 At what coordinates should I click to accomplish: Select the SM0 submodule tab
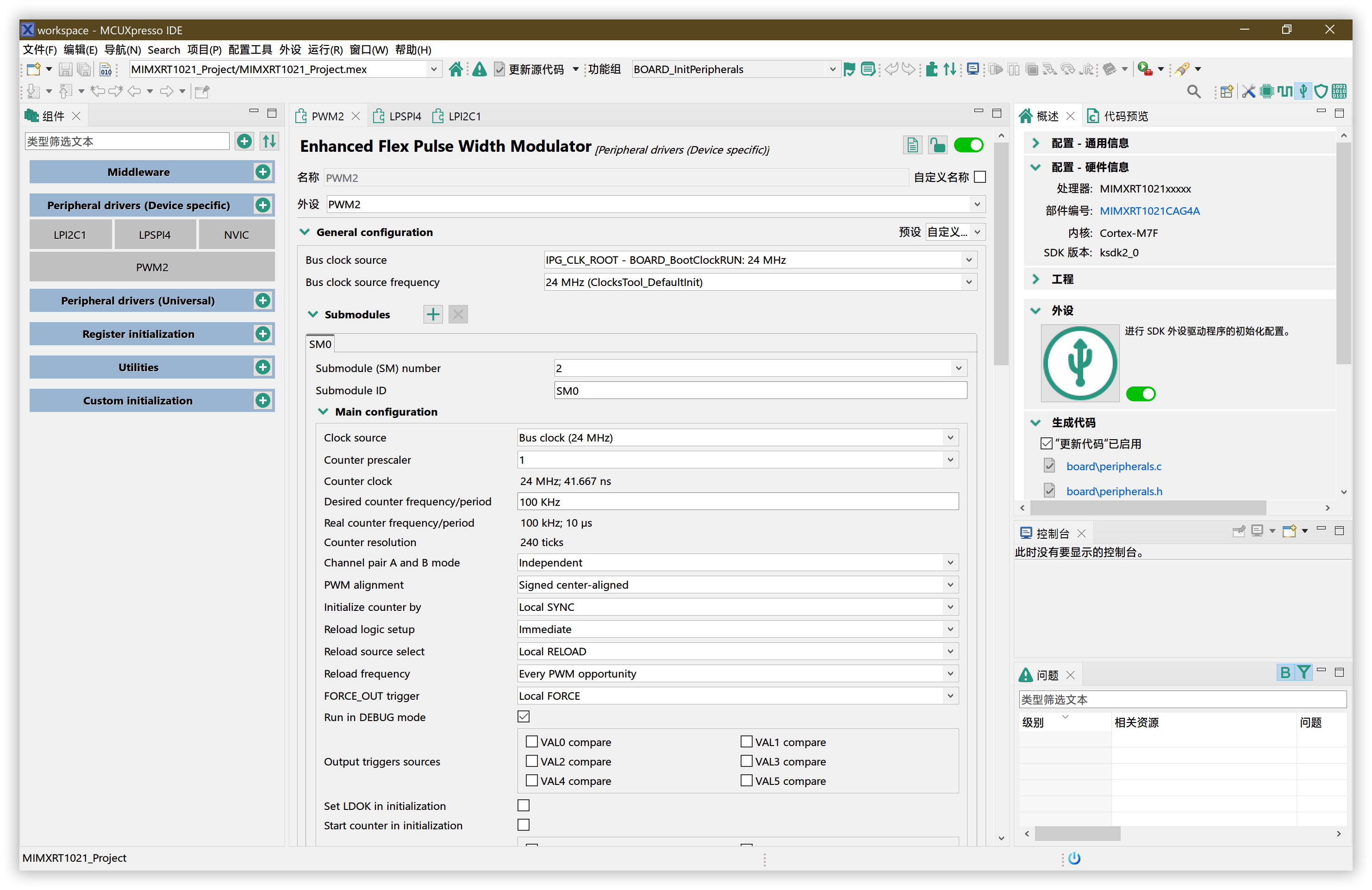(320, 344)
